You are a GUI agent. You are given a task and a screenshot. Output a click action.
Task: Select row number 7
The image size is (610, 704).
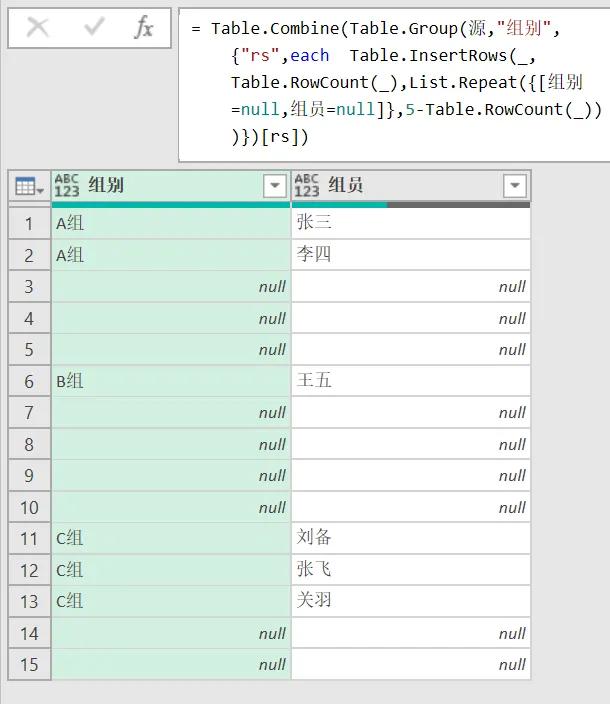[29, 412]
